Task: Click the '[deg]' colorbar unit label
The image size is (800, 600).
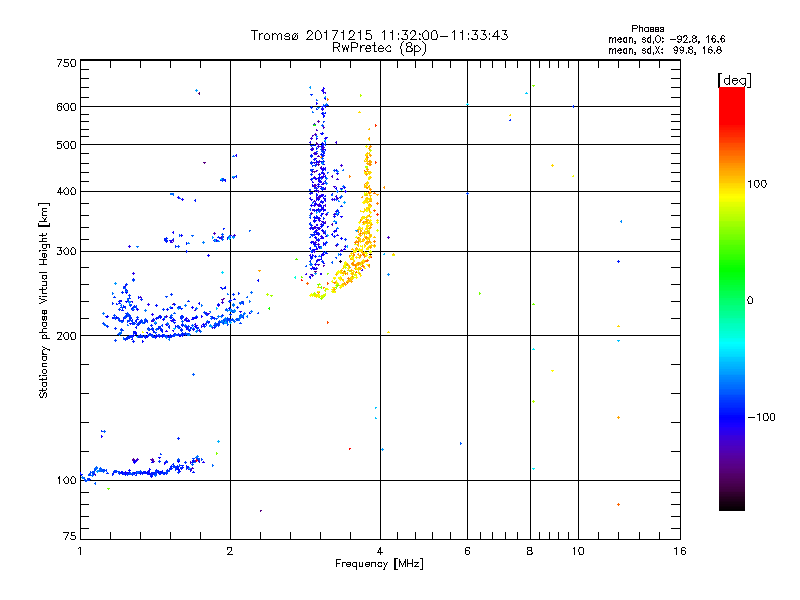Action: pos(734,80)
